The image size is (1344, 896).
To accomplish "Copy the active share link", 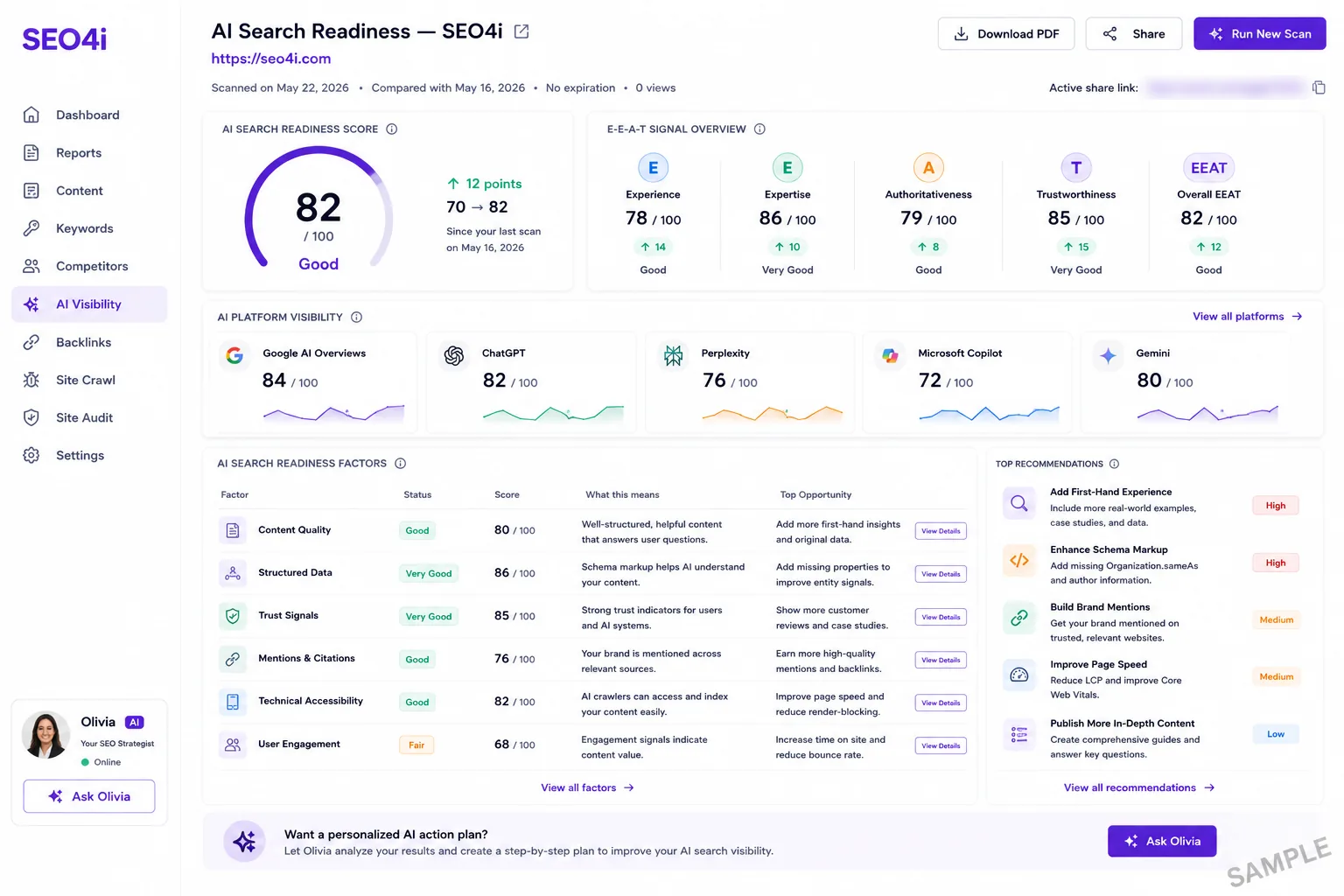I will click(1319, 87).
